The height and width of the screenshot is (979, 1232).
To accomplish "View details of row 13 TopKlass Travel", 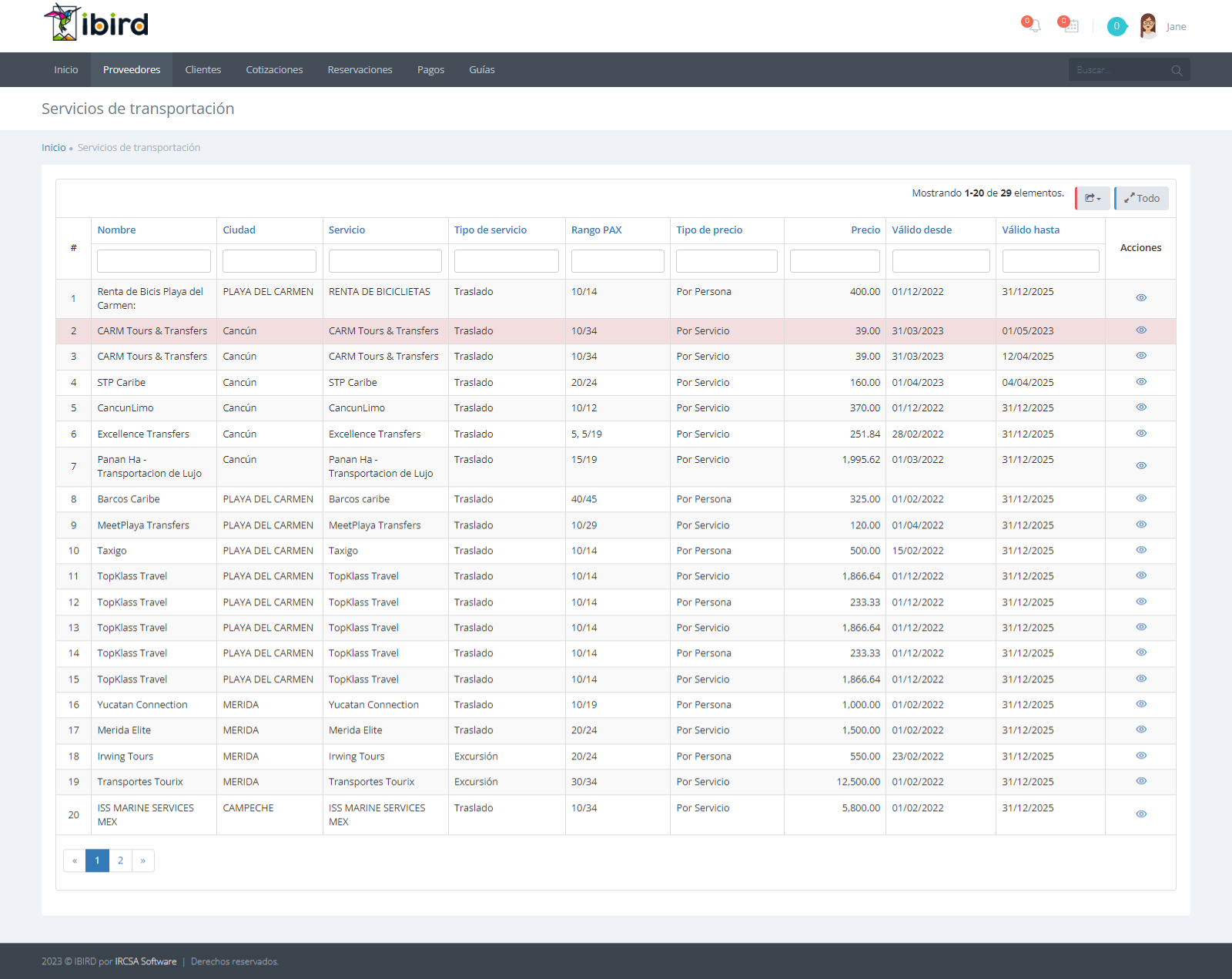I will click(x=1141, y=626).
